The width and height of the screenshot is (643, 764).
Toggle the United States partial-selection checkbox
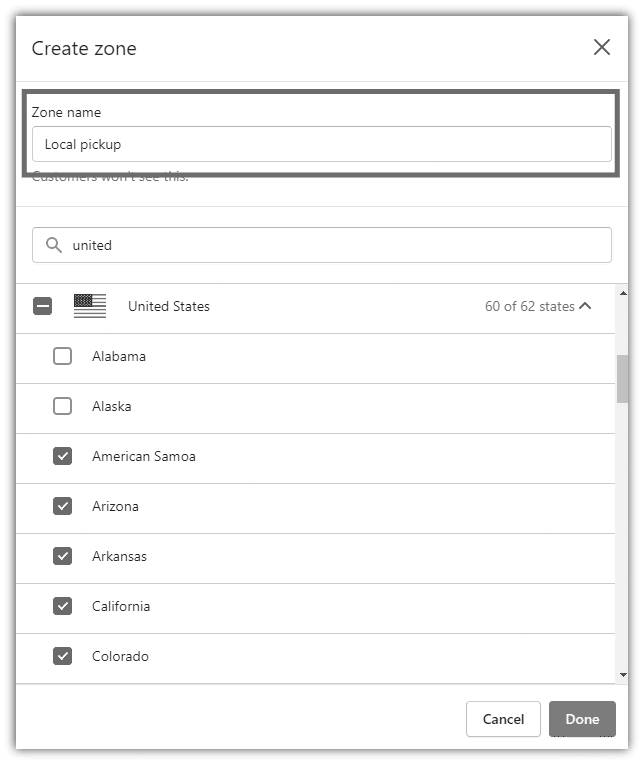pyautogui.click(x=42, y=306)
